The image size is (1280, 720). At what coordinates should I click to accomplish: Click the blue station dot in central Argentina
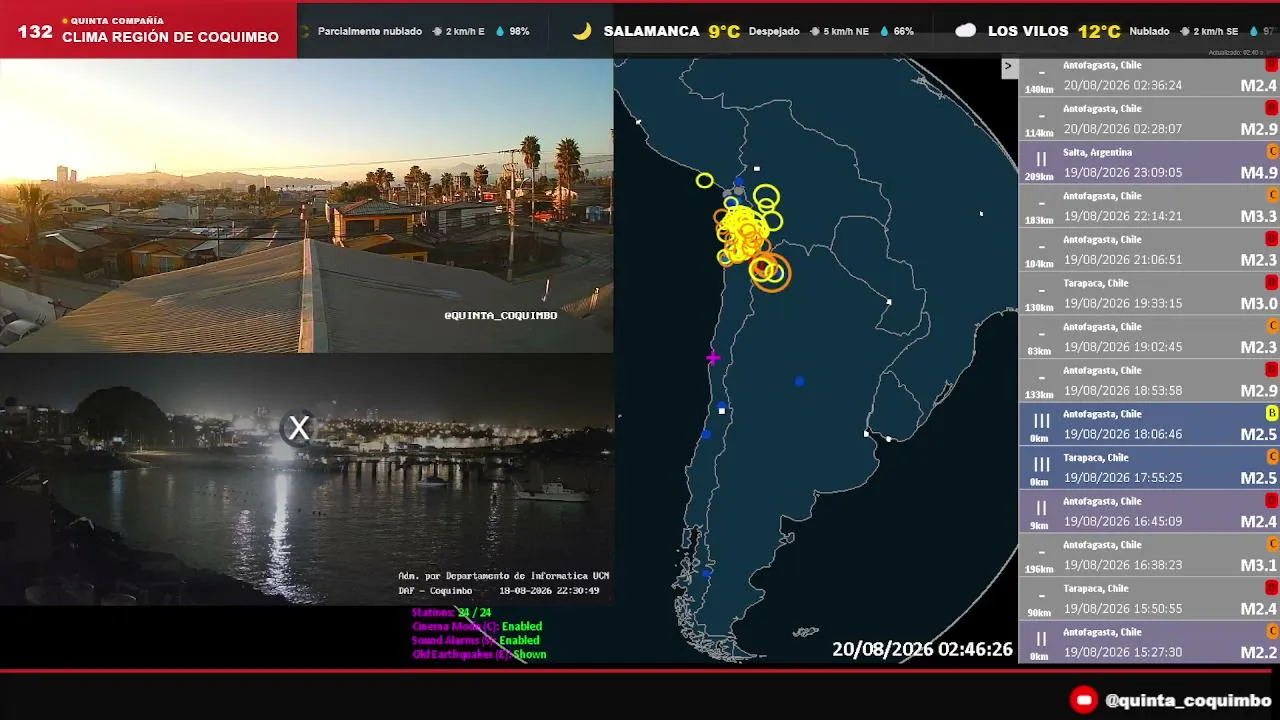point(799,381)
